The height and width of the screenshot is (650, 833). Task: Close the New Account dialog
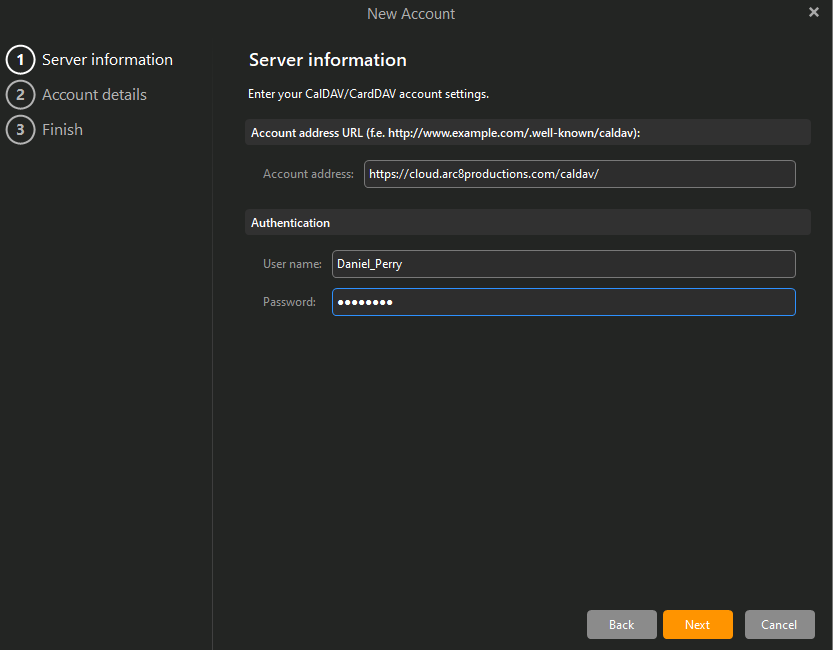click(x=813, y=12)
